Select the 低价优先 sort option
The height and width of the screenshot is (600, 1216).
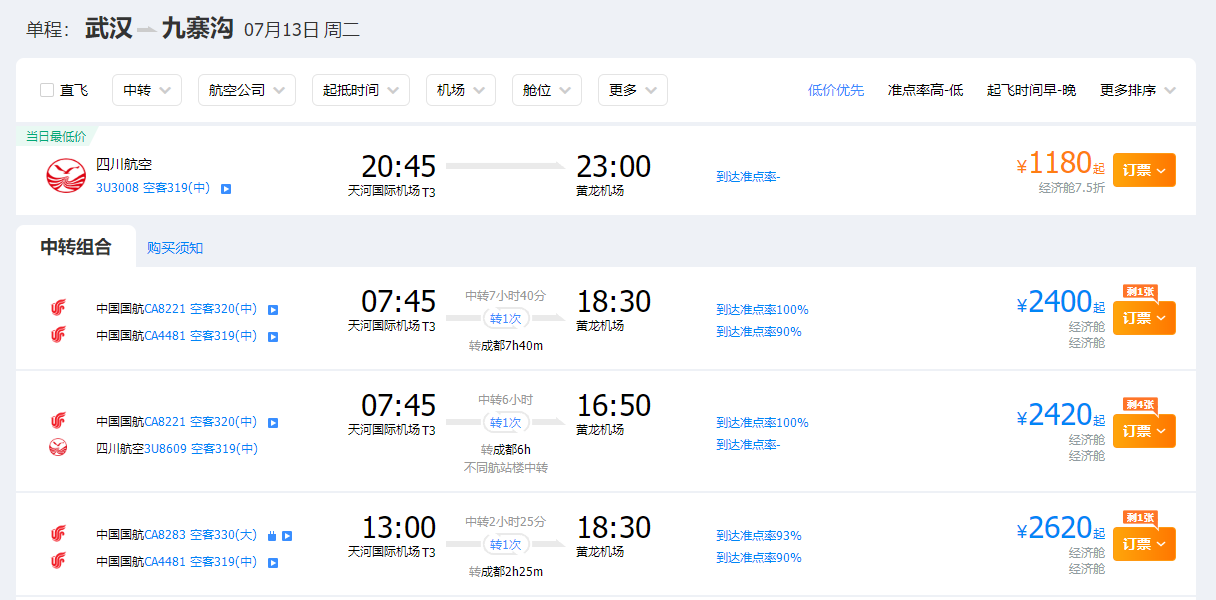[x=836, y=90]
